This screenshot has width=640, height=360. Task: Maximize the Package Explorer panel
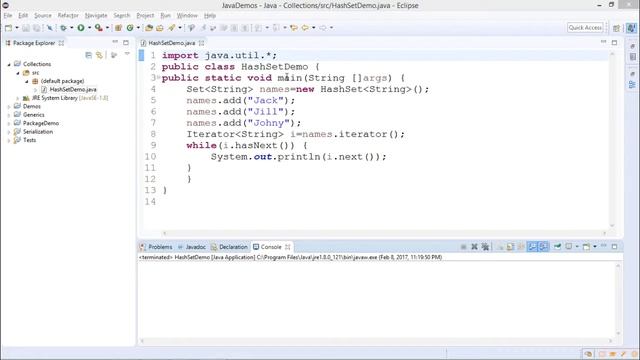(x=126, y=42)
